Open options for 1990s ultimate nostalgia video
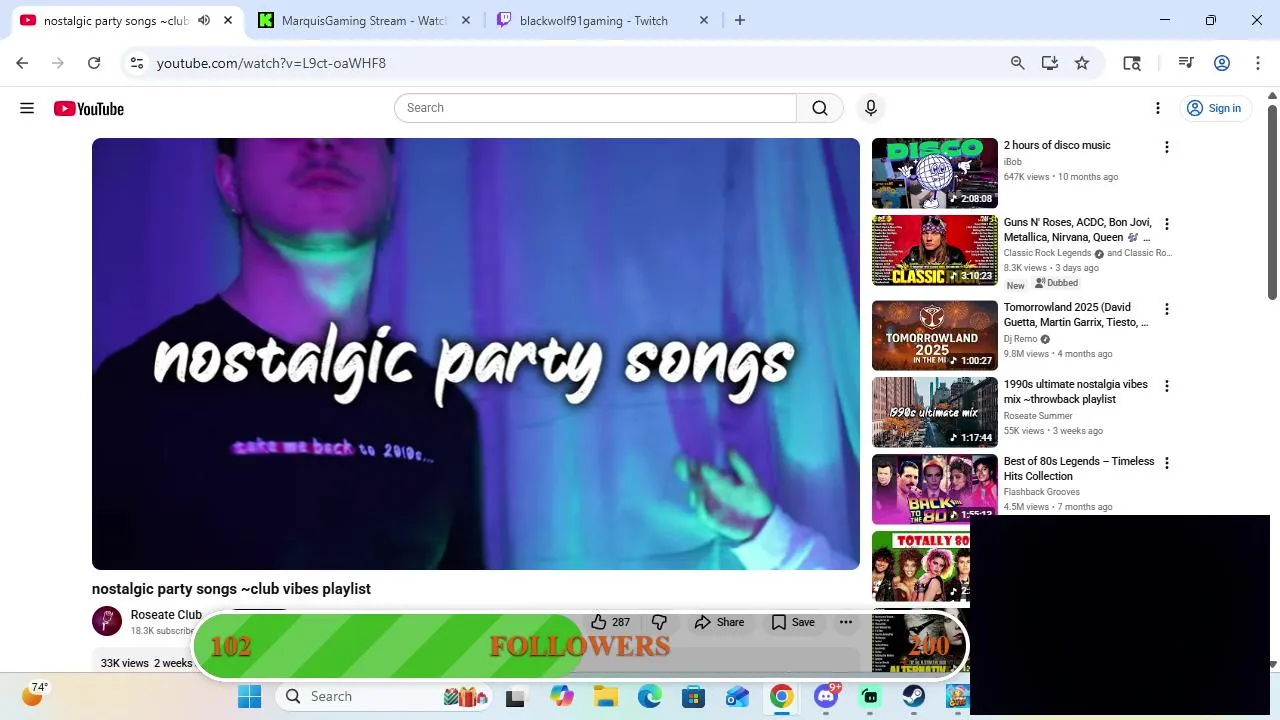1280x720 pixels. click(1166, 386)
